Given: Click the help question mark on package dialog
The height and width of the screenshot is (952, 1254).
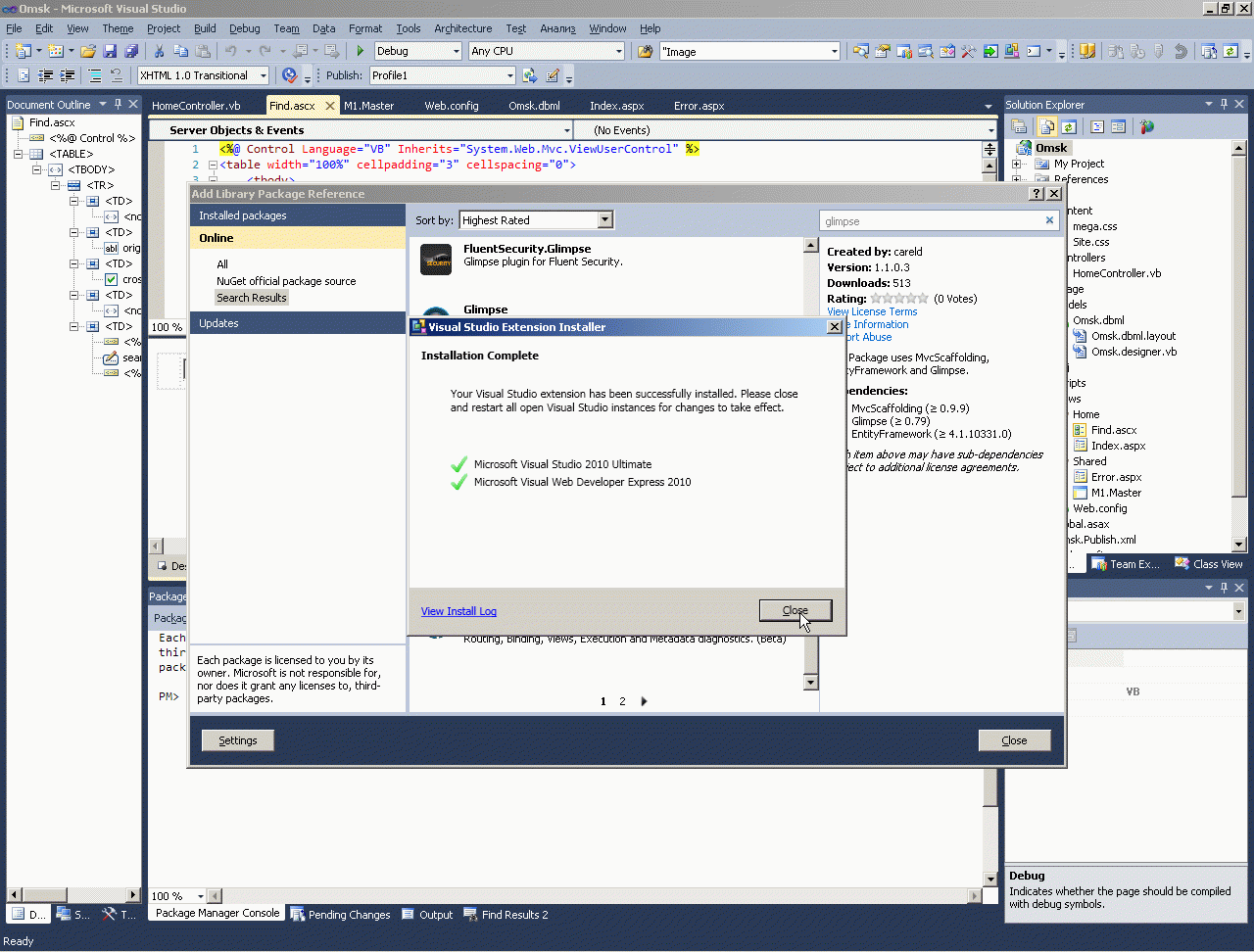Looking at the screenshot, I should [x=1037, y=194].
